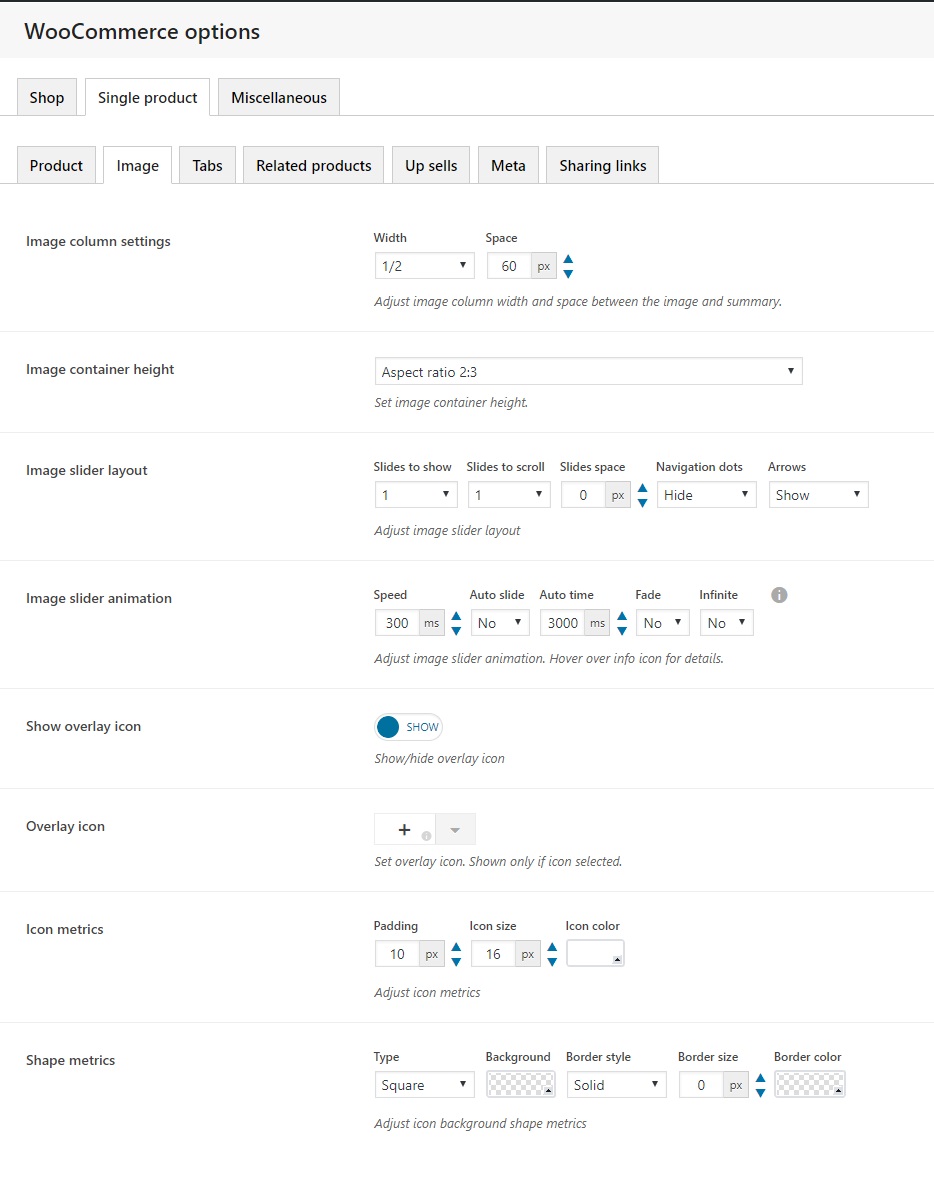Increase the slider Speed value

coord(456,616)
